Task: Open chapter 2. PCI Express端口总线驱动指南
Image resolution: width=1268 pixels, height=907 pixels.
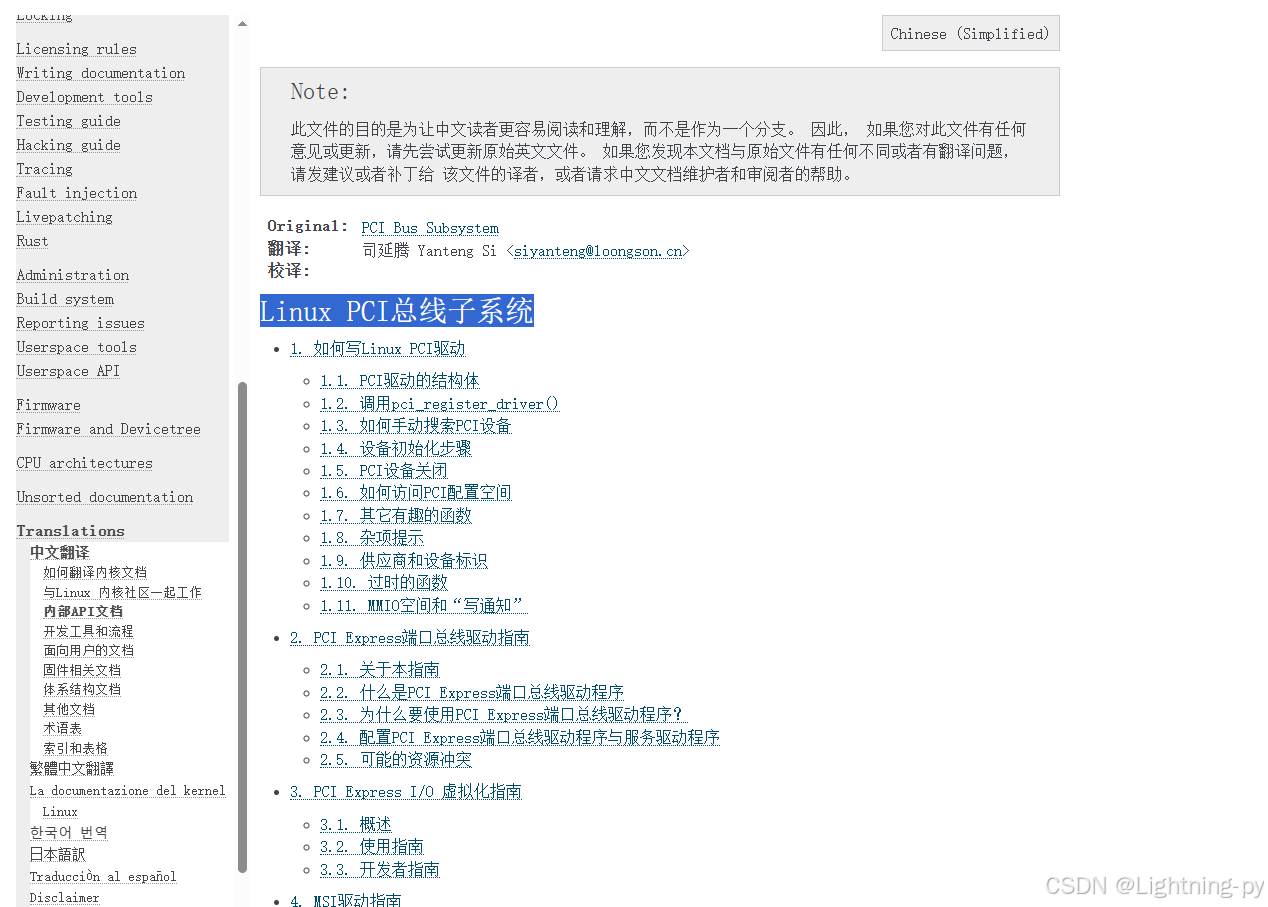Action: tap(409, 637)
